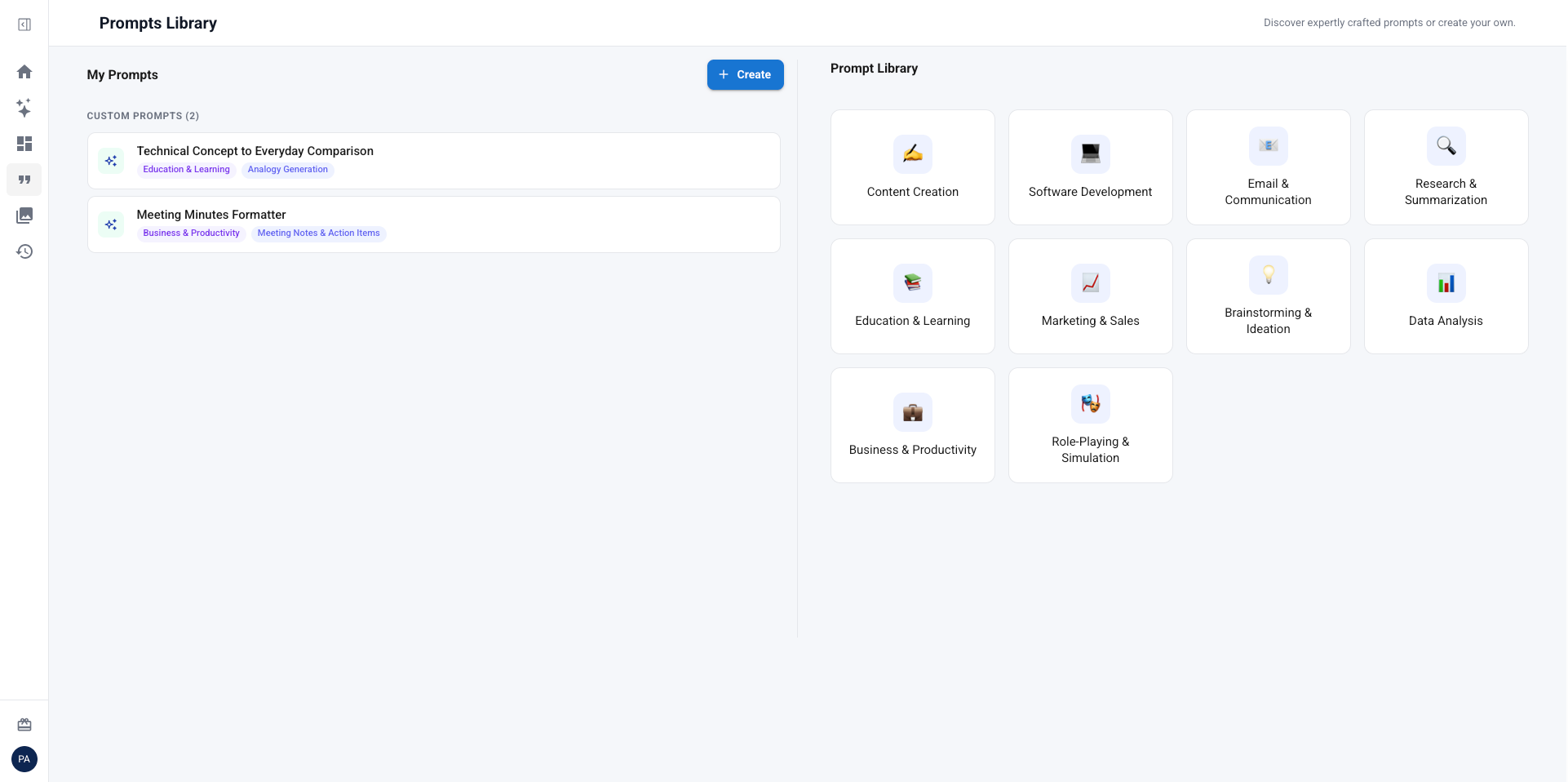This screenshot has width=1568, height=782.
Task: Open the History clock icon
Action: 24,251
